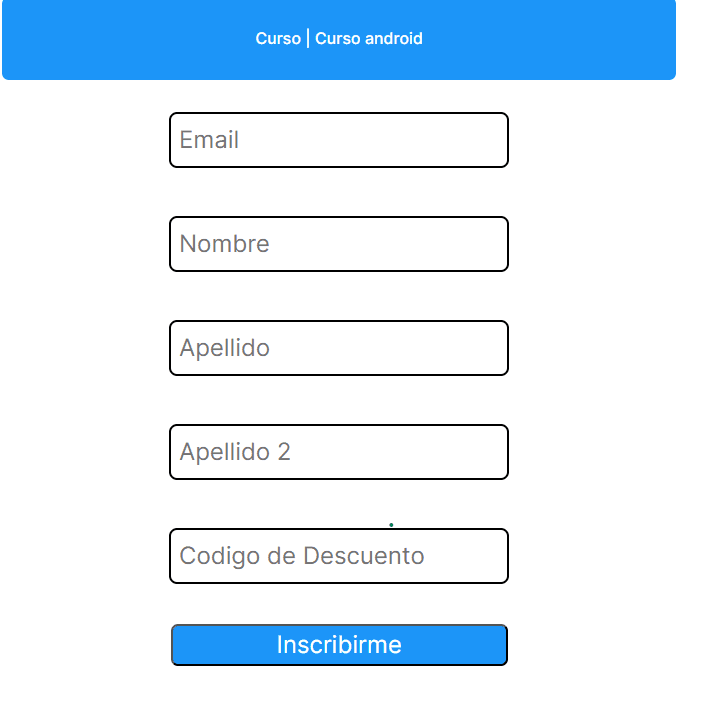This screenshot has width=710, height=716.
Task: Click the empty right side of Email box
Action: [450, 140]
